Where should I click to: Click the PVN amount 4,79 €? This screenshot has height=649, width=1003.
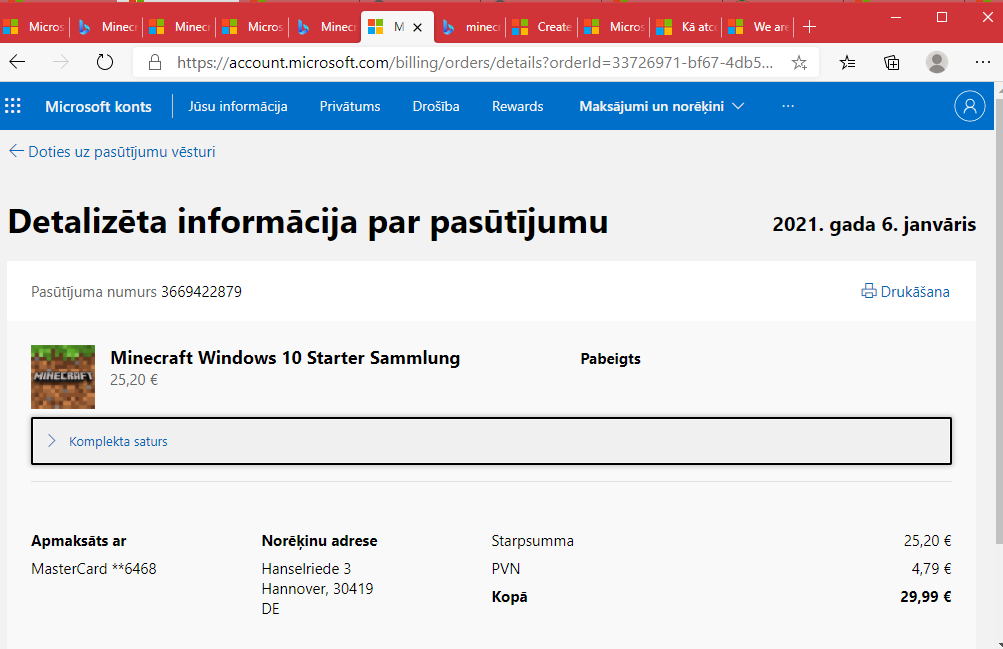931,568
